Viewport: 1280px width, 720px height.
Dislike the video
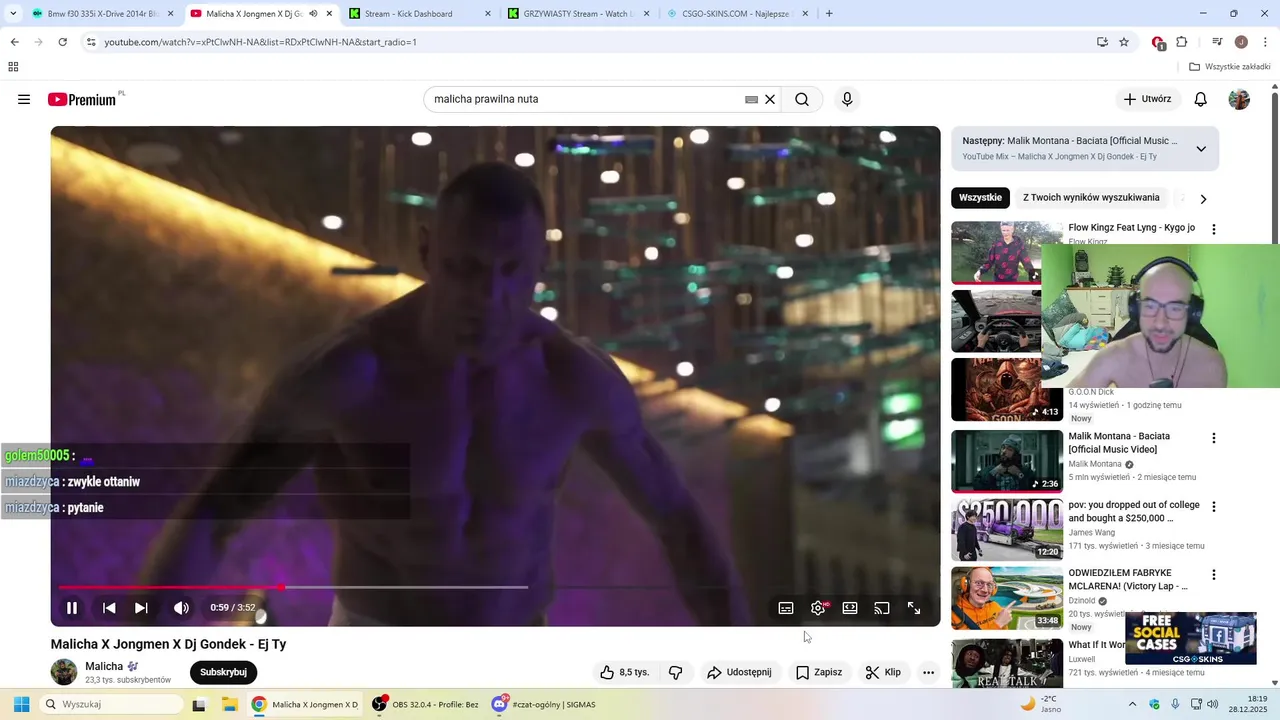[x=675, y=672]
